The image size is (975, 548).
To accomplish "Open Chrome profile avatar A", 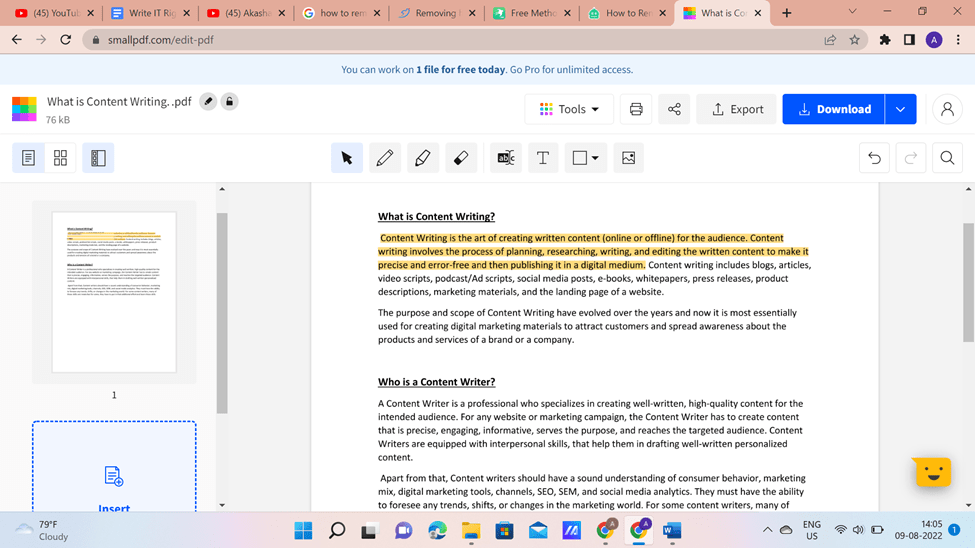I will coord(934,40).
